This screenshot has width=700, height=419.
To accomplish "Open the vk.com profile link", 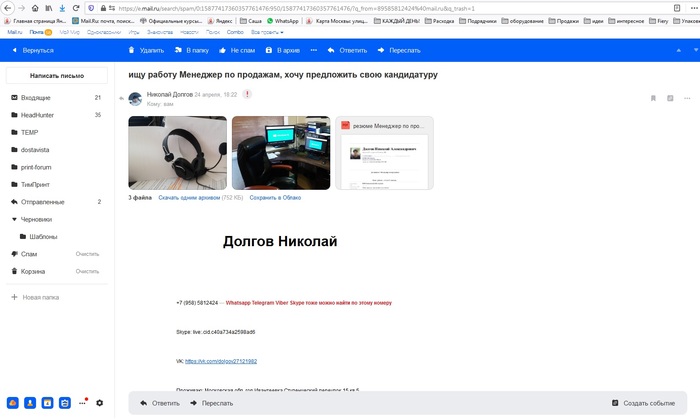I will tap(221, 361).
